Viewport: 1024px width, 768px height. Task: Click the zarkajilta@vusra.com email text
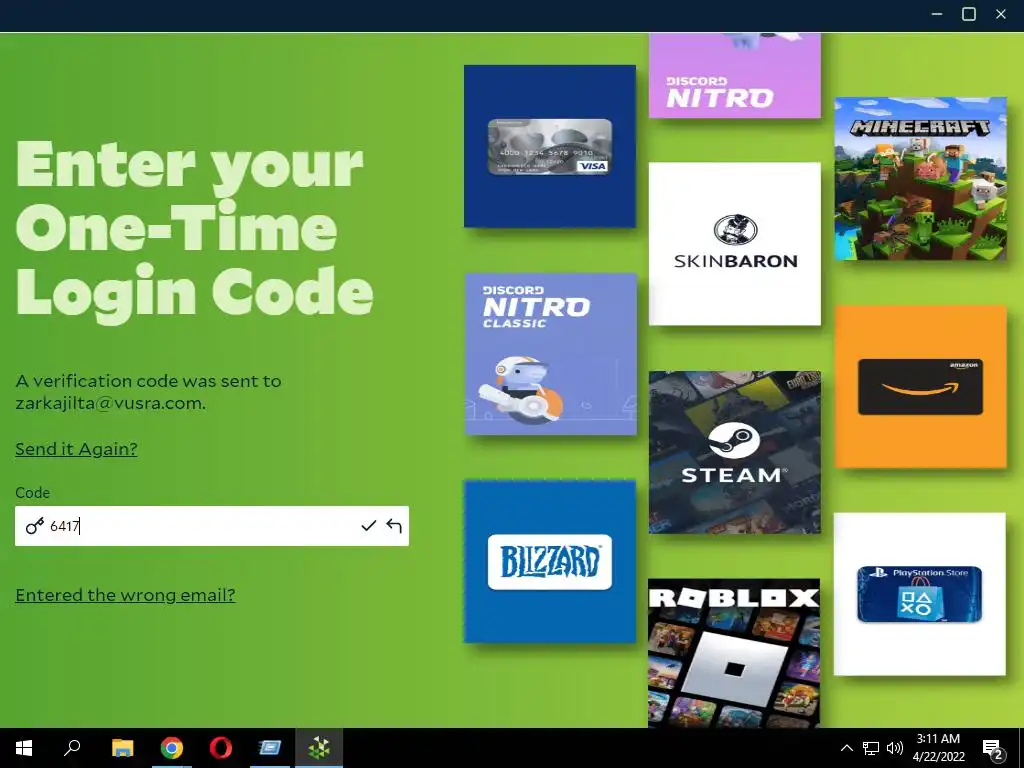[110, 404]
